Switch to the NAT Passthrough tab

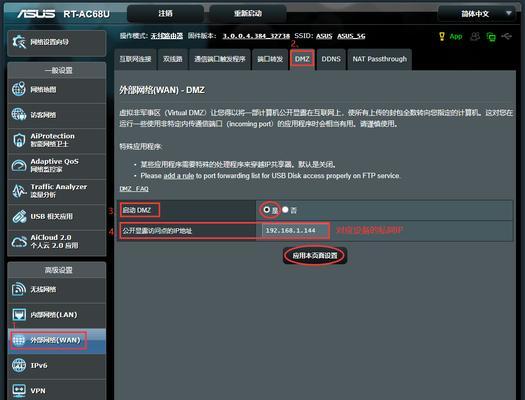pos(380,59)
